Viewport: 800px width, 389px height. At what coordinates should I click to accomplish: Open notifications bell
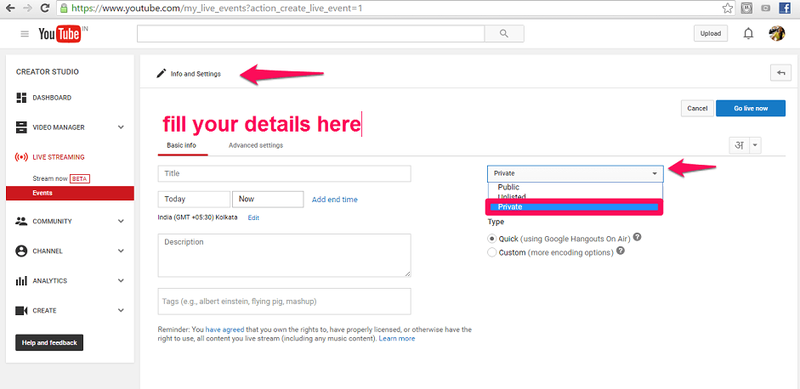[x=748, y=34]
